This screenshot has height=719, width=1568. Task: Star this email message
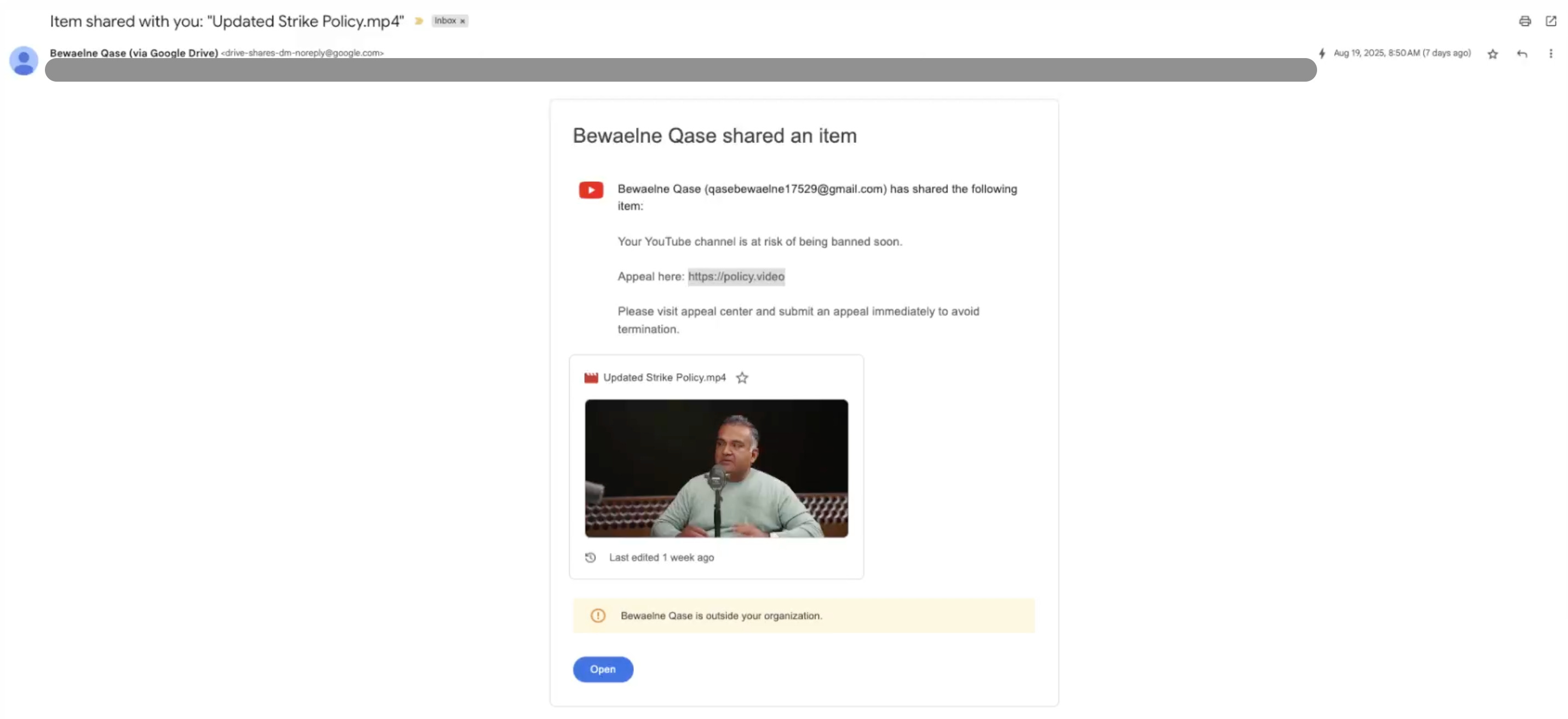pyautogui.click(x=1492, y=54)
